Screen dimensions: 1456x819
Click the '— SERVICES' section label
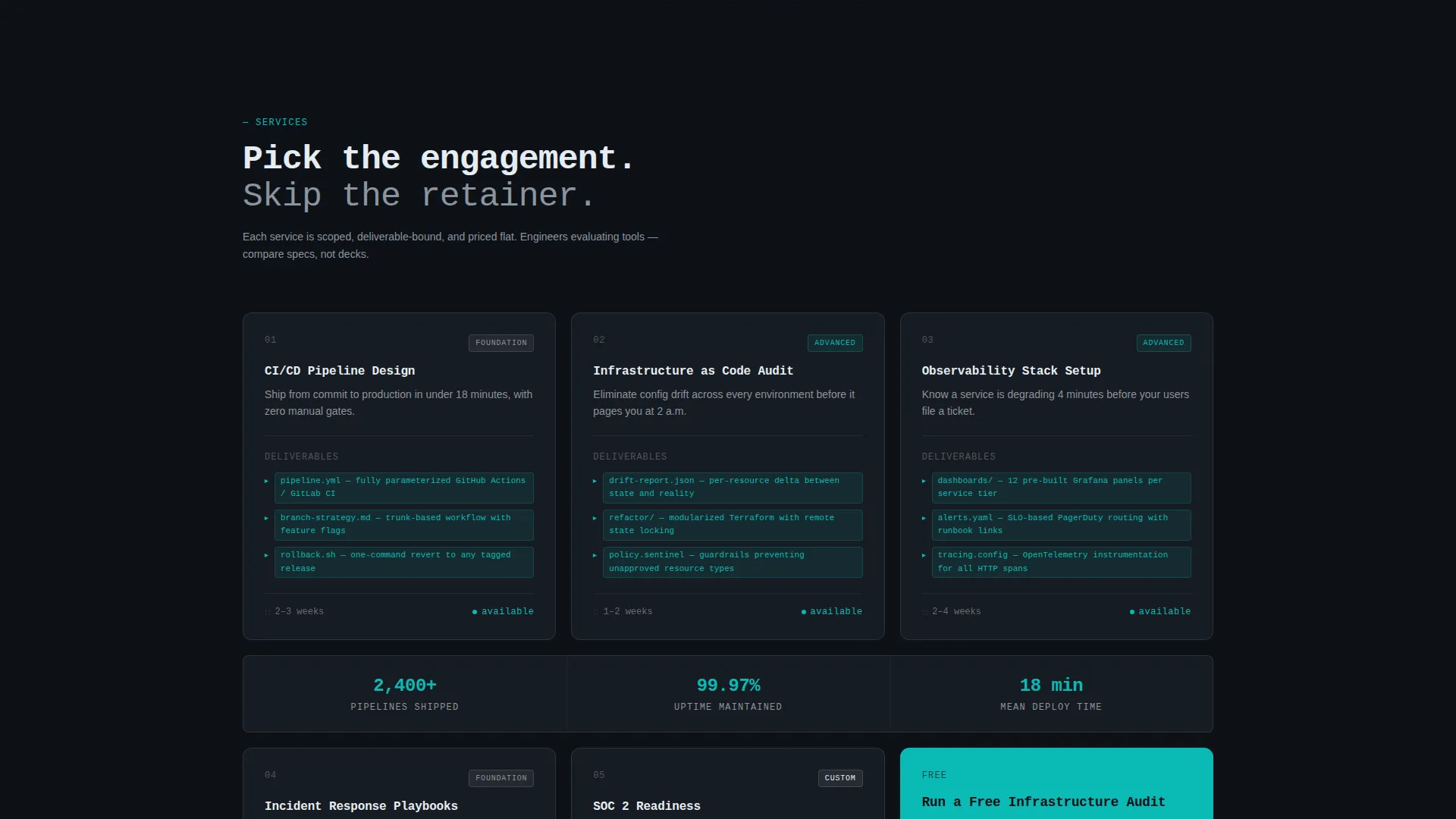coord(275,122)
